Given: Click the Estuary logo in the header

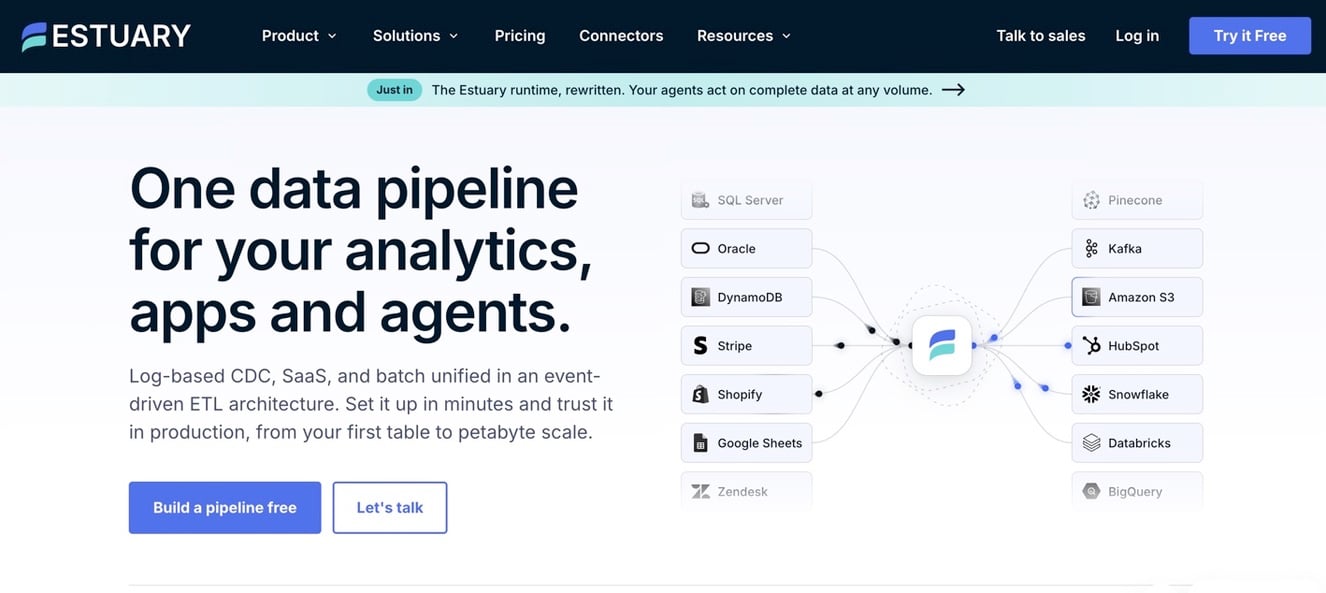Looking at the screenshot, I should [x=106, y=36].
